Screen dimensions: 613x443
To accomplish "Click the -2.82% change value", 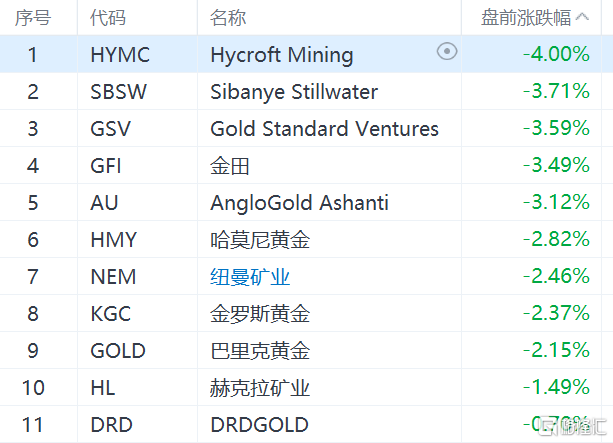I will [x=556, y=239].
